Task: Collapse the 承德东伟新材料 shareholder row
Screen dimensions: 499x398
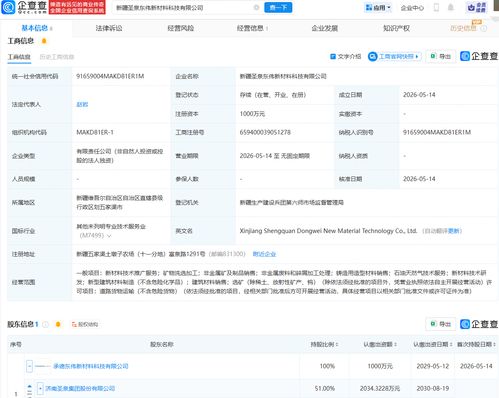Action: click(29, 366)
